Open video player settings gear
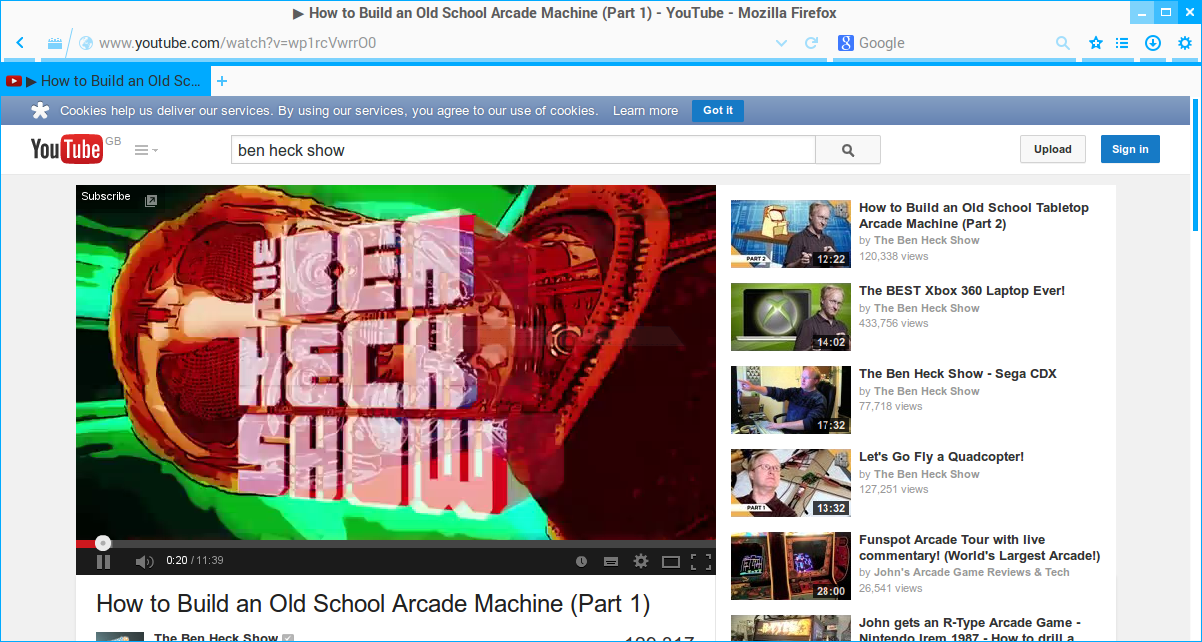The width and height of the screenshot is (1202, 642). [x=641, y=561]
